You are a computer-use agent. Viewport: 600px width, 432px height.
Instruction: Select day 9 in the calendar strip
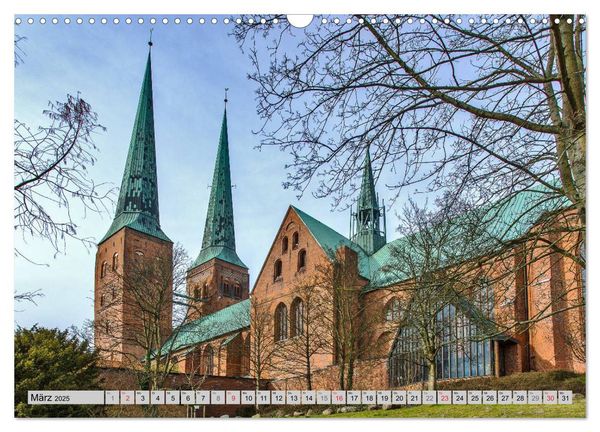(x=233, y=398)
